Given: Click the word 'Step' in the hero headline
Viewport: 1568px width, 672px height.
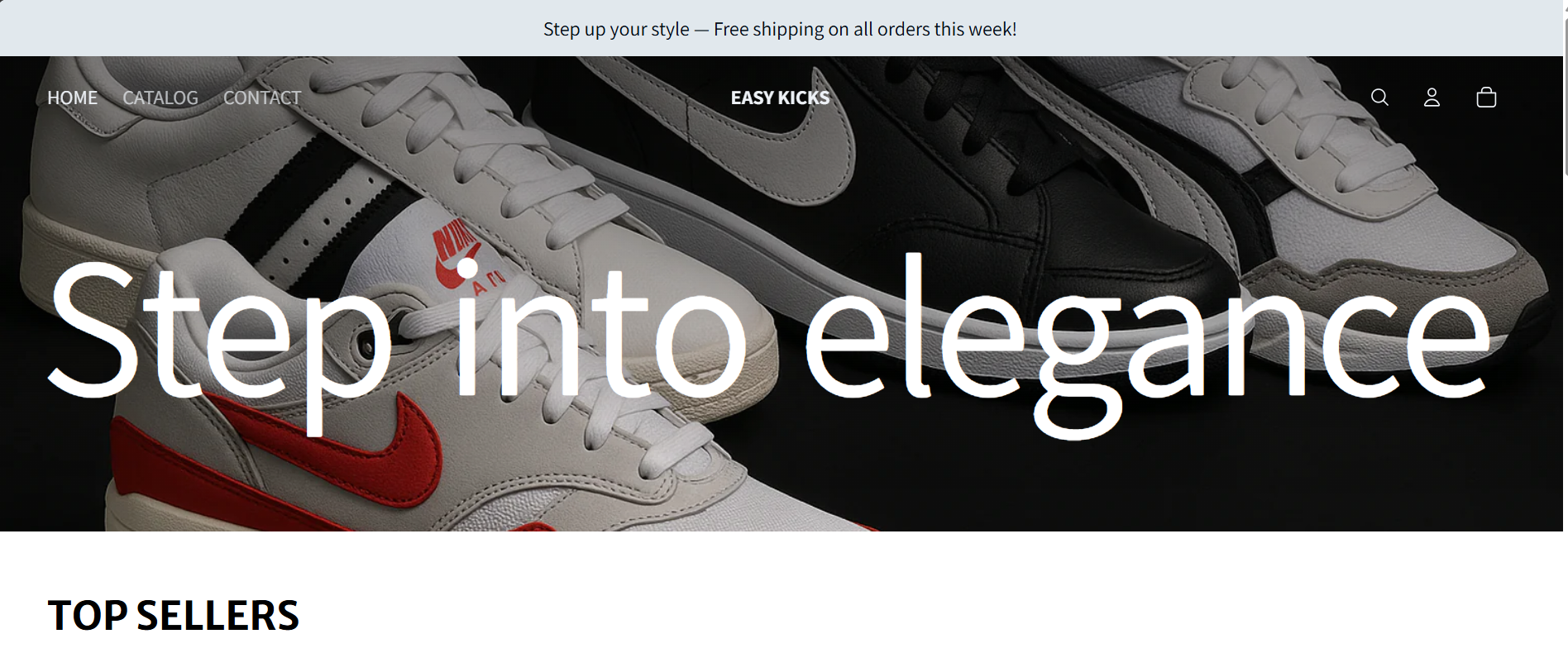Looking at the screenshot, I should [220, 347].
